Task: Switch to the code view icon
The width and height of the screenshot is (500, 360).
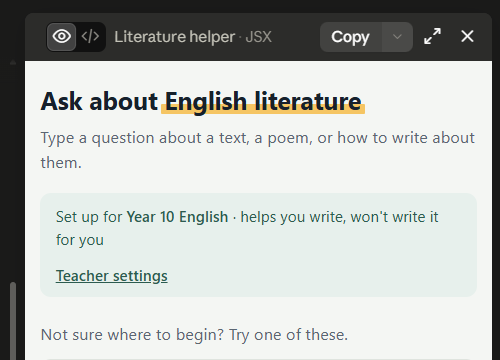Action: 90,37
